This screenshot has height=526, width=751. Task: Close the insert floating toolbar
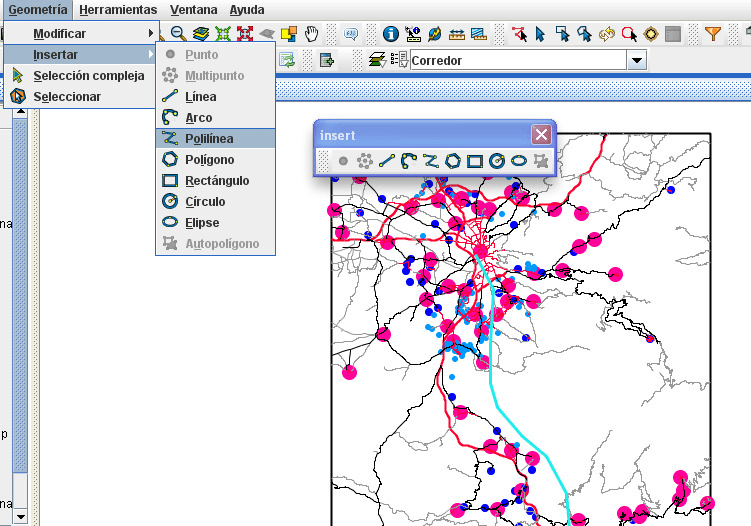541,134
